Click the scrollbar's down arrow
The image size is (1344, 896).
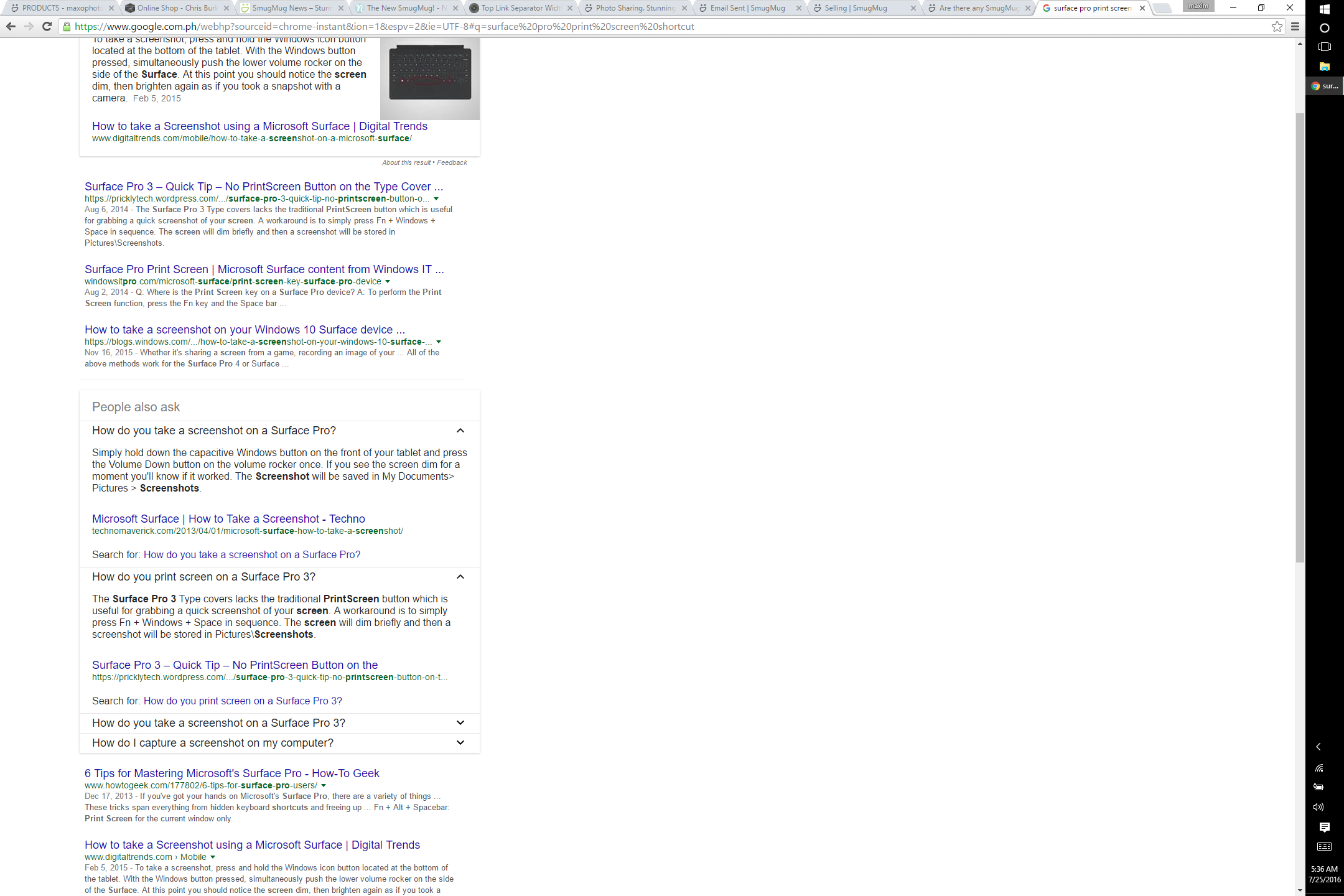(x=1300, y=890)
